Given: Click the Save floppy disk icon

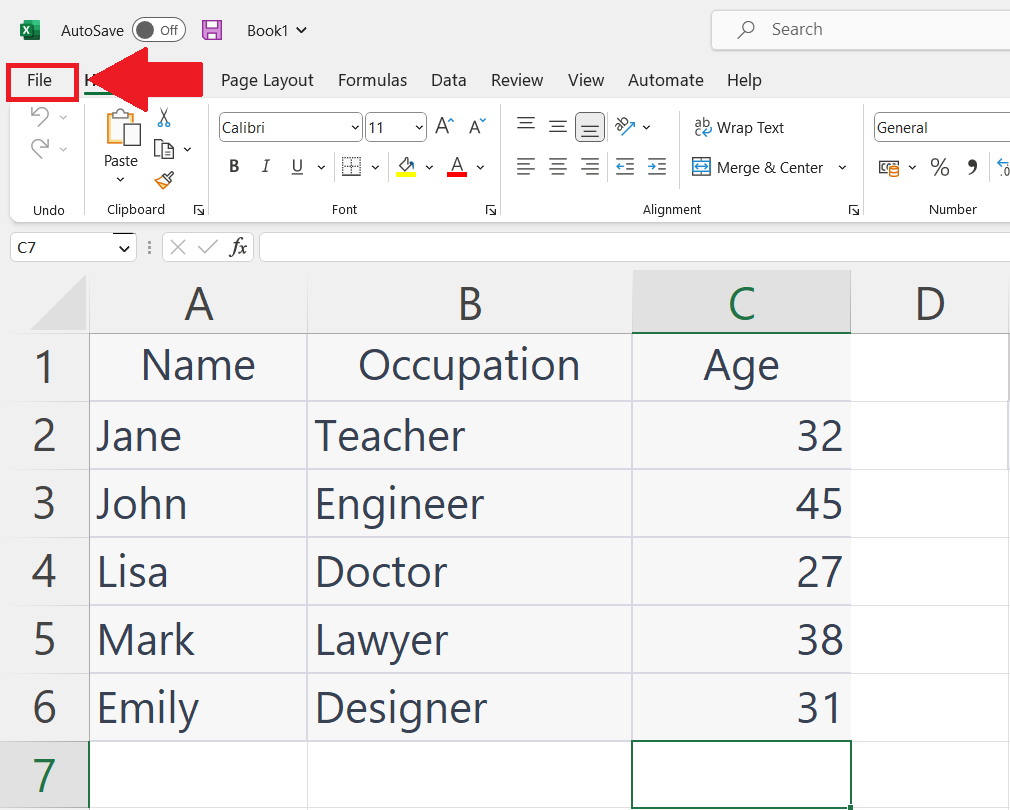Looking at the screenshot, I should (212, 30).
